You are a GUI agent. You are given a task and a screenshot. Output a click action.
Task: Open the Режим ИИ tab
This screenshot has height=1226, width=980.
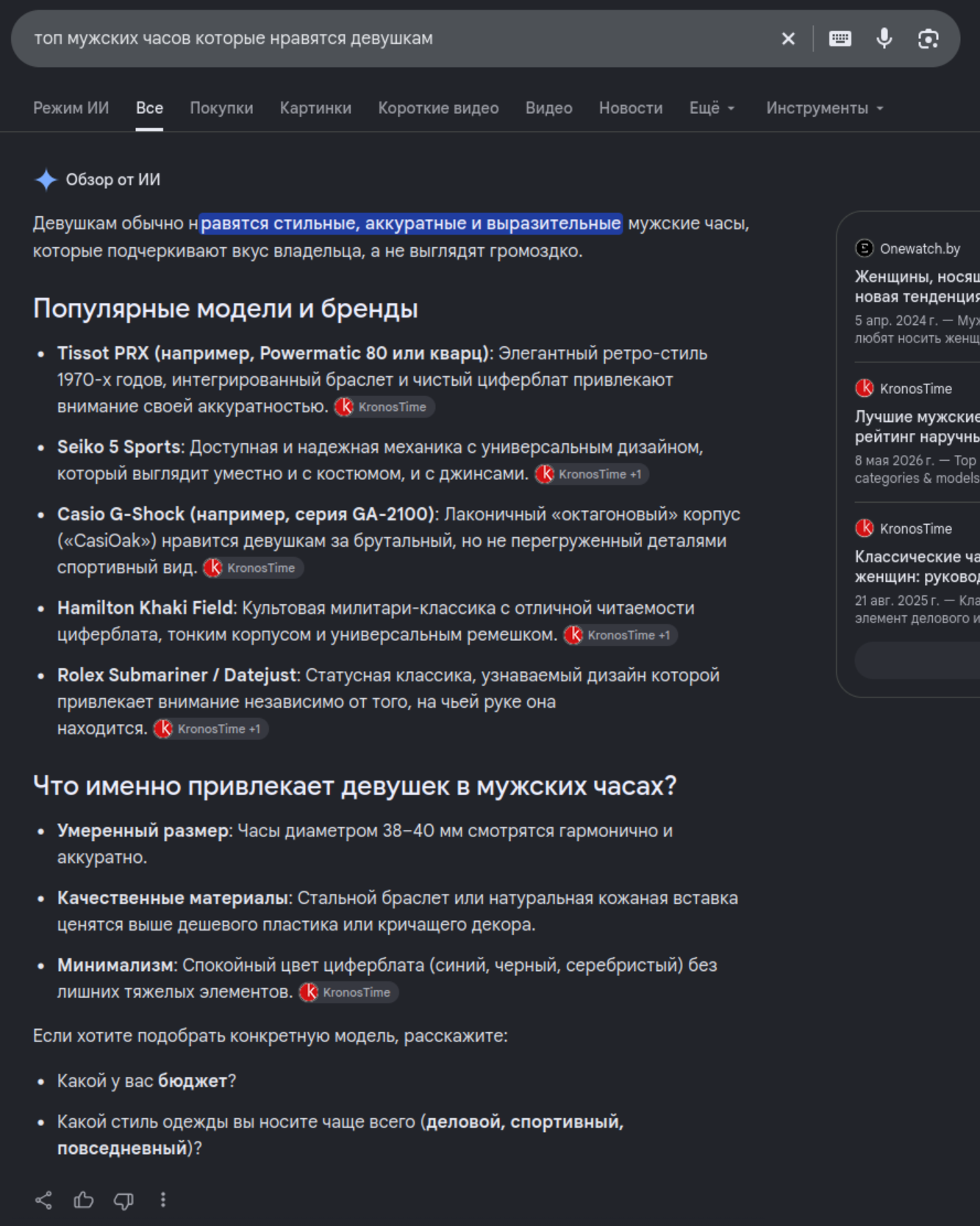(x=71, y=108)
